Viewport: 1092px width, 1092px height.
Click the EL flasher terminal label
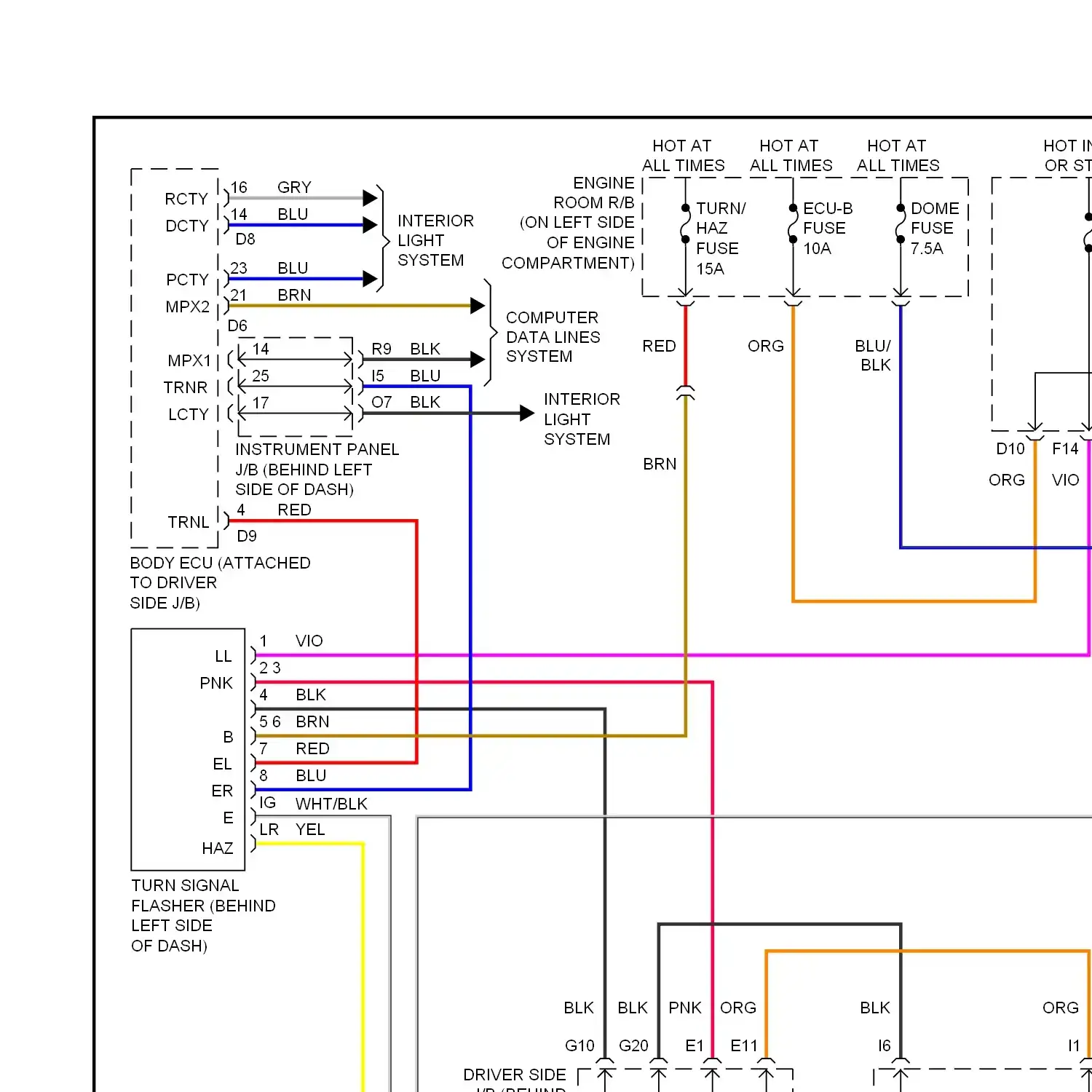click(x=222, y=764)
